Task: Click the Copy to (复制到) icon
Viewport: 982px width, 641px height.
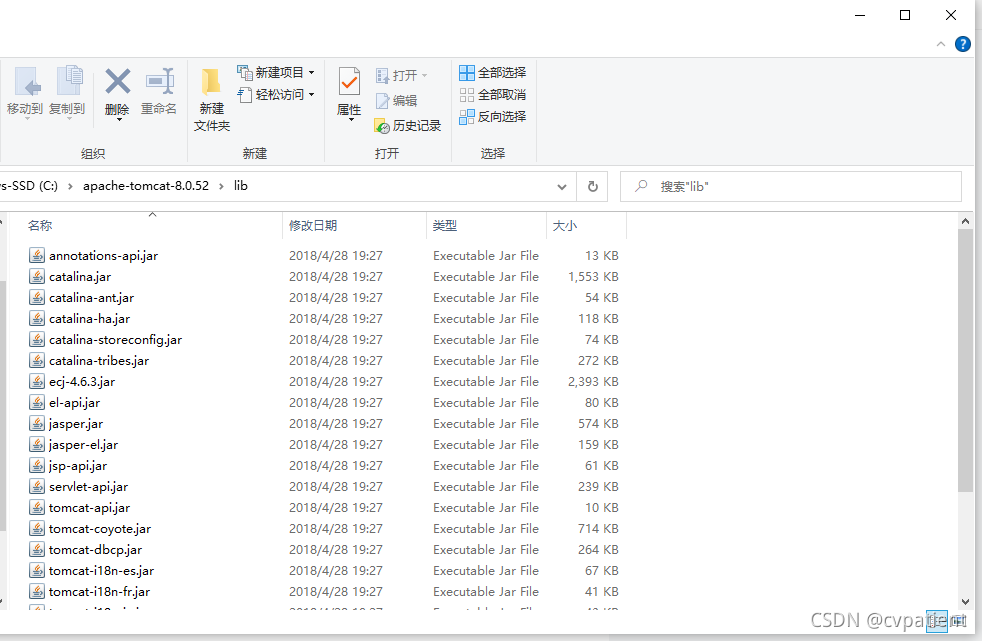Action: [x=69, y=81]
